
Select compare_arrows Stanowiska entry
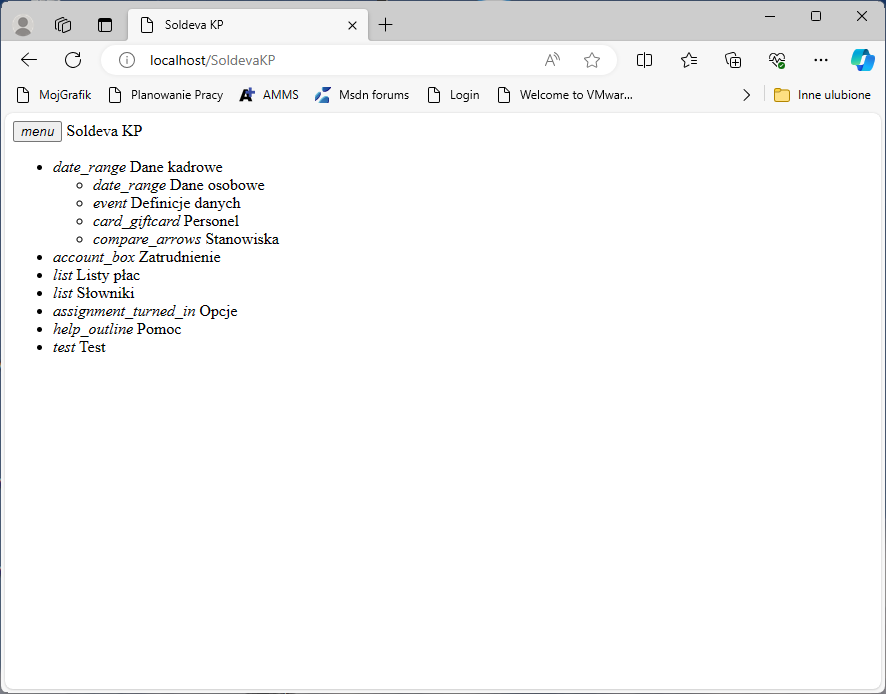tap(185, 238)
